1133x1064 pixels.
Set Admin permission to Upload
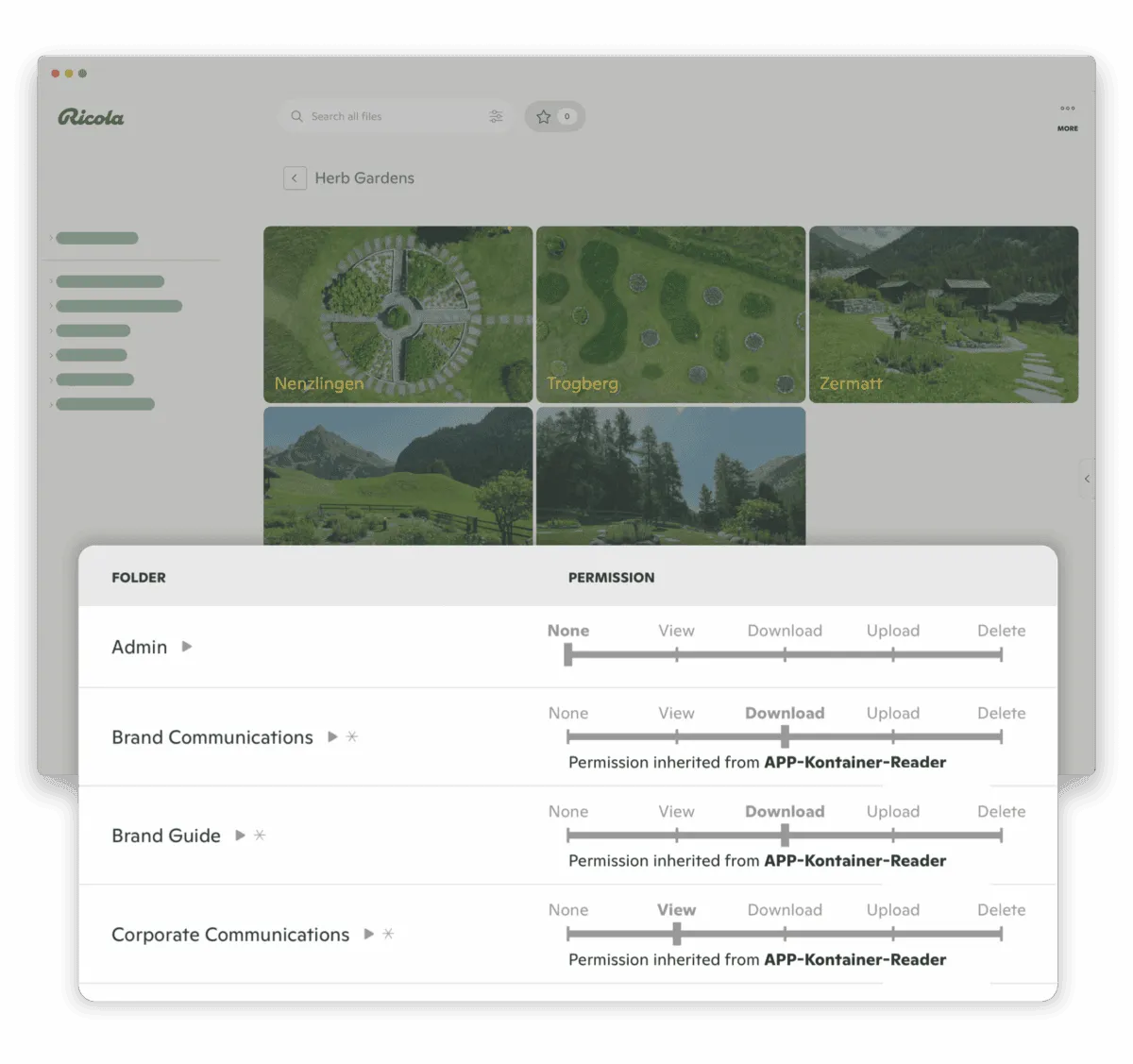coord(893,631)
